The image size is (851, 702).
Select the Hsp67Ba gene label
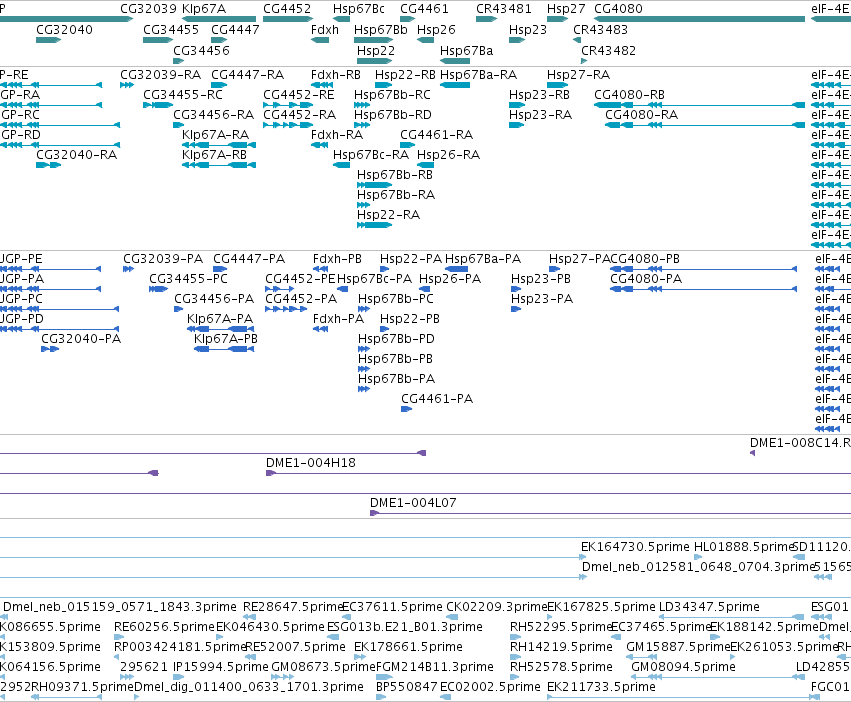466,50
